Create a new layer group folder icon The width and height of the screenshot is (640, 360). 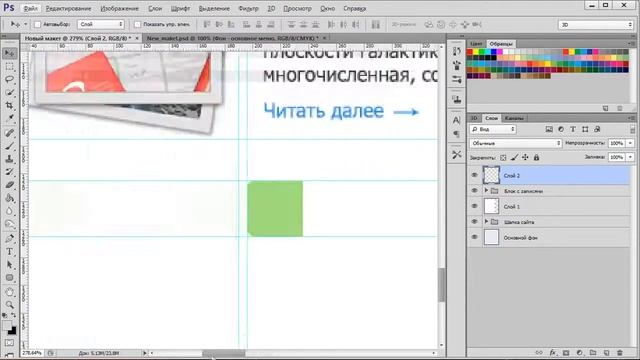click(593, 353)
